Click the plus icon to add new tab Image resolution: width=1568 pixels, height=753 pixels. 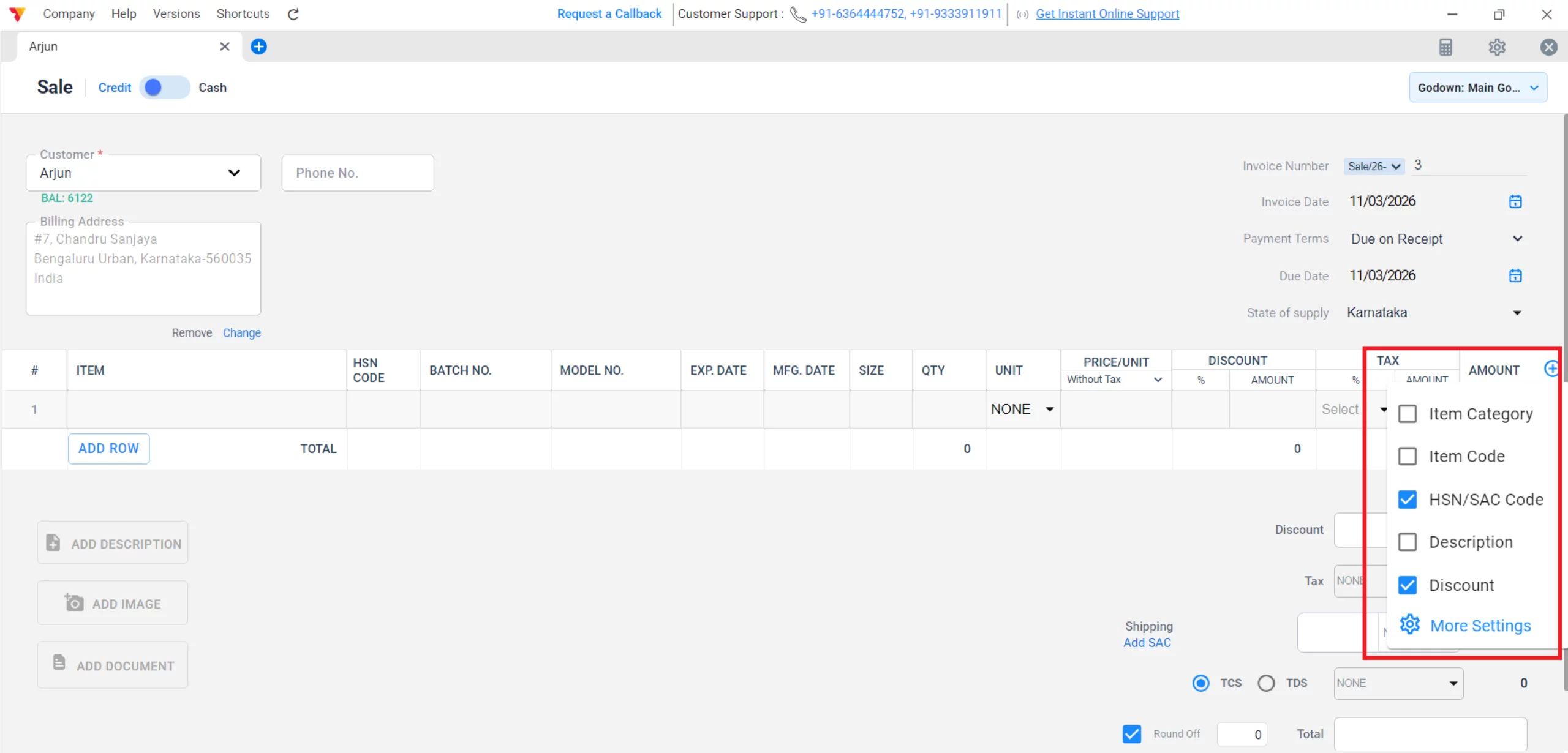[259, 47]
